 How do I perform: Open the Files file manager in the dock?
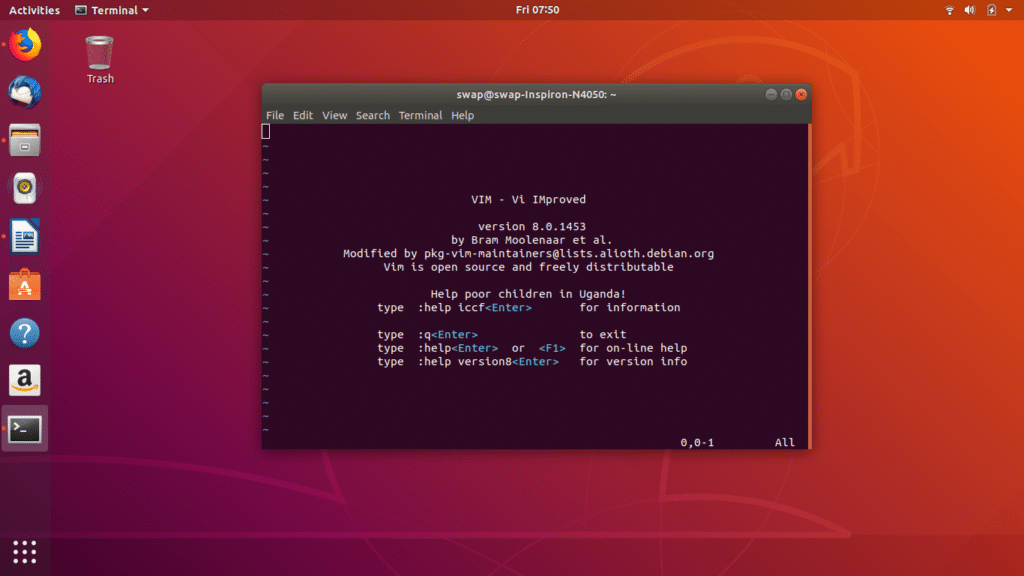tap(24, 140)
